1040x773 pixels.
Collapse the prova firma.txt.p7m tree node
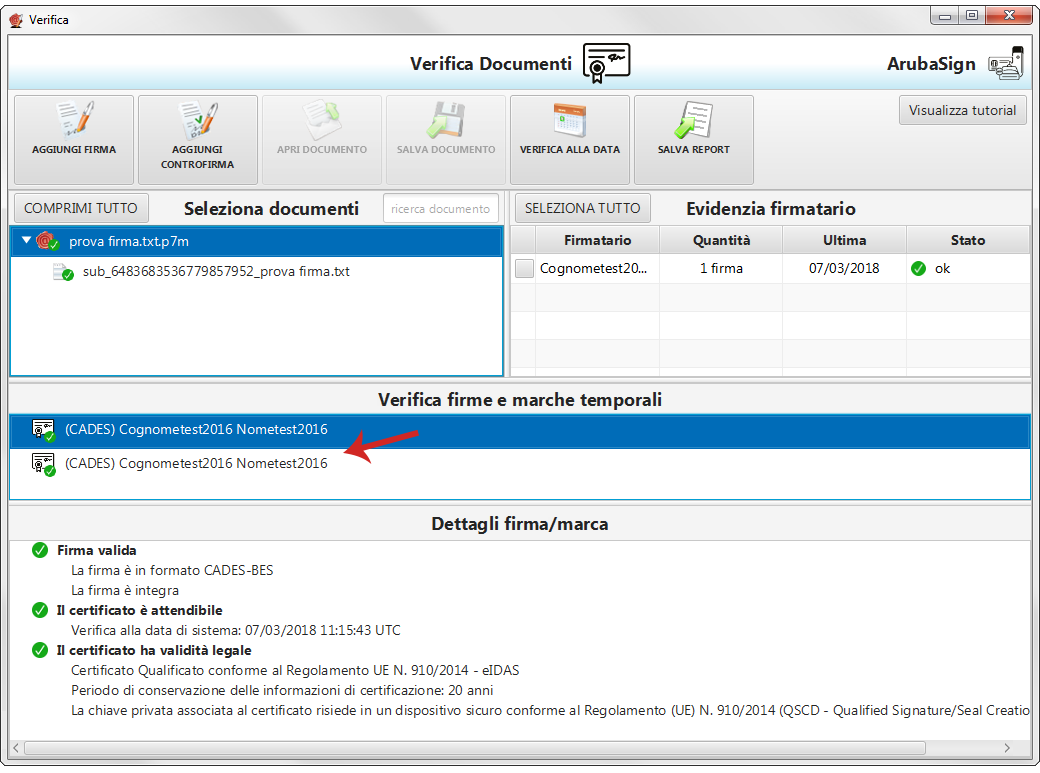coord(26,241)
